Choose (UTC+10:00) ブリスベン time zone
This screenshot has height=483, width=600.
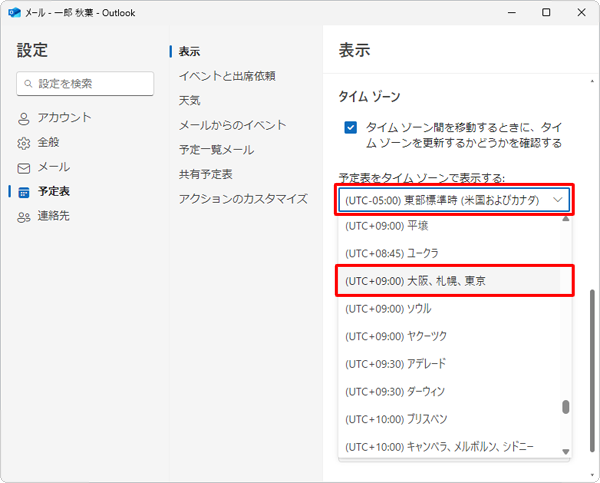[449, 419]
